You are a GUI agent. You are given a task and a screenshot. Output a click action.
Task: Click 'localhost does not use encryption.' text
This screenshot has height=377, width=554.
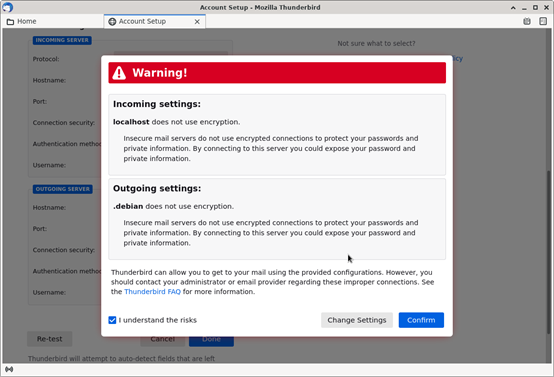click(x=176, y=122)
